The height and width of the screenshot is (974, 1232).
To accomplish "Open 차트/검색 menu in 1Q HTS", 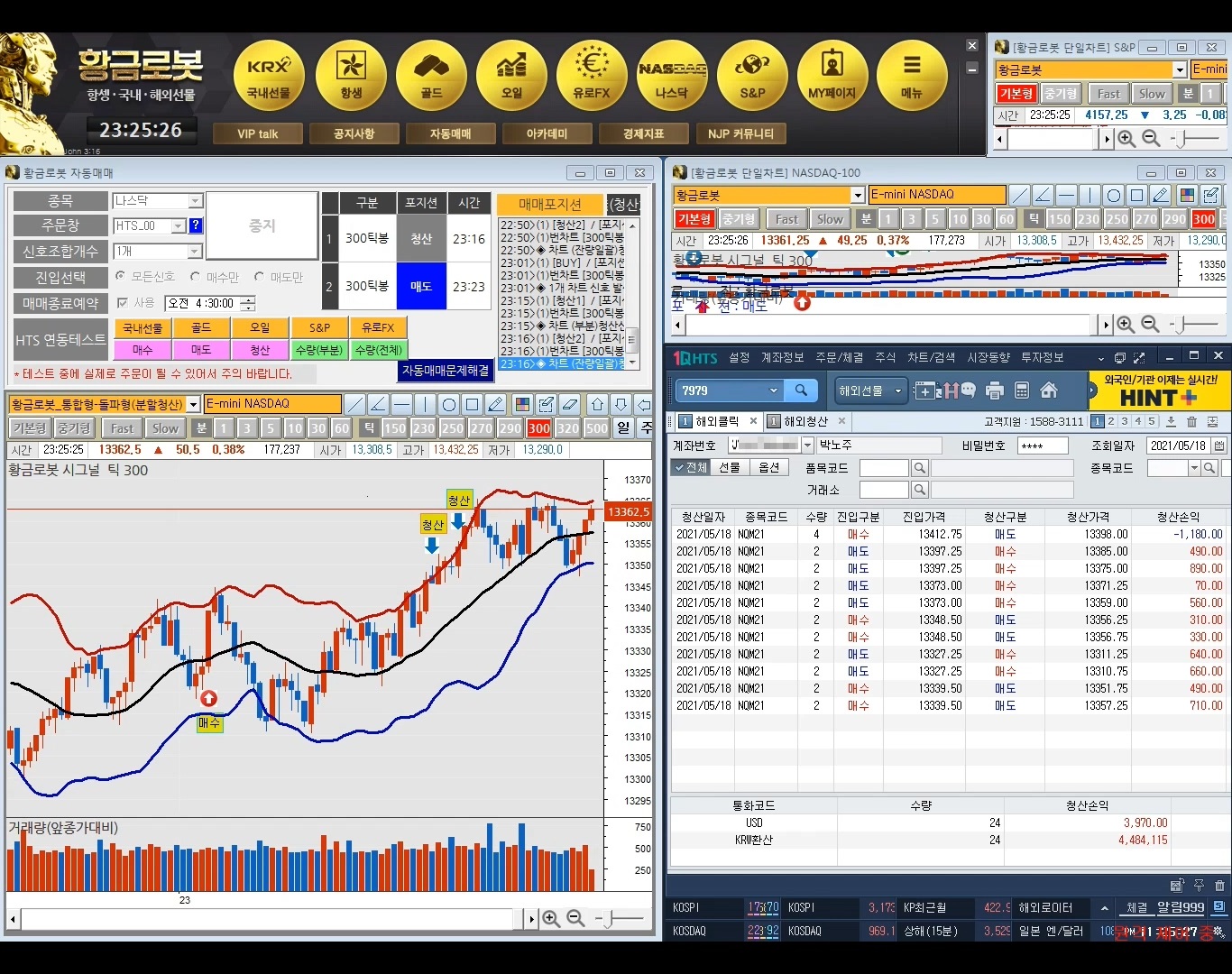I will (932, 357).
